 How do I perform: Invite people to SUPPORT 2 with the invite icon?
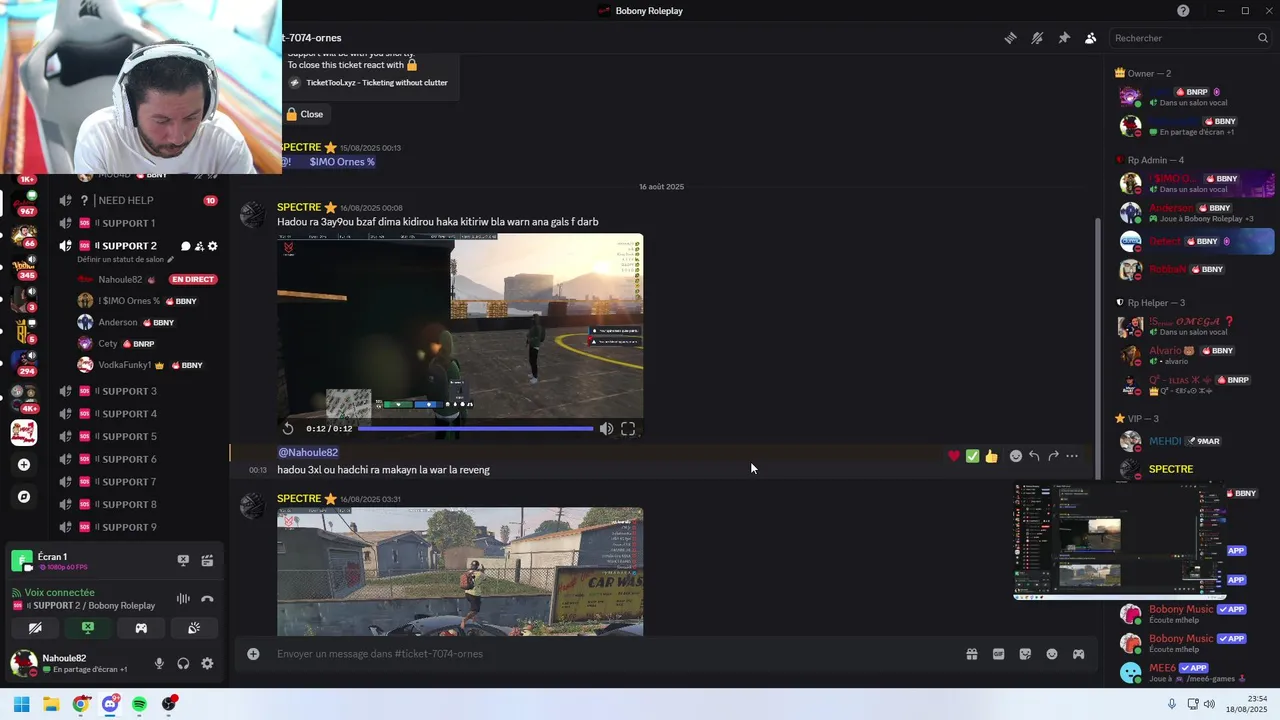click(199, 246)
